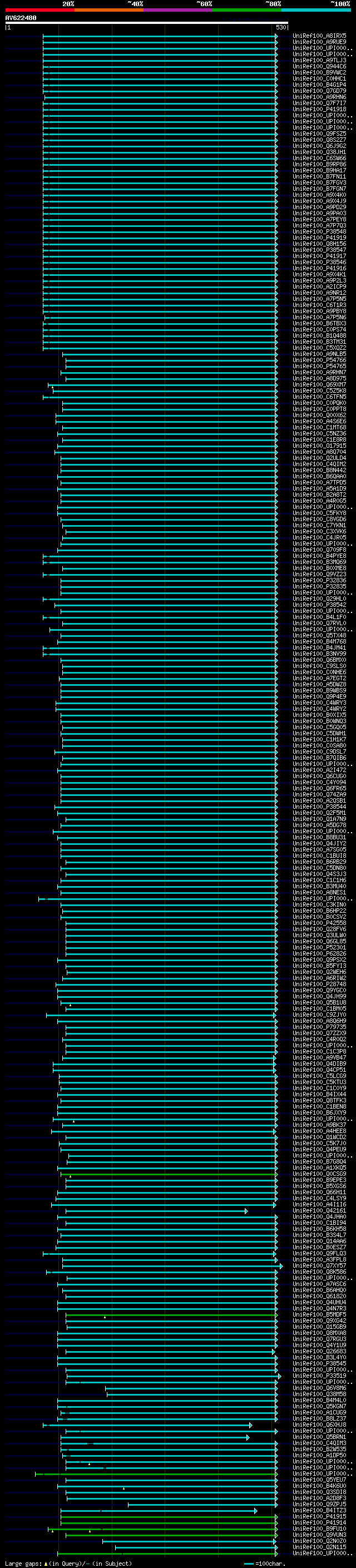
Task: Open the UniRef100_Q42161 hit
Action: tap(319, 1210)
